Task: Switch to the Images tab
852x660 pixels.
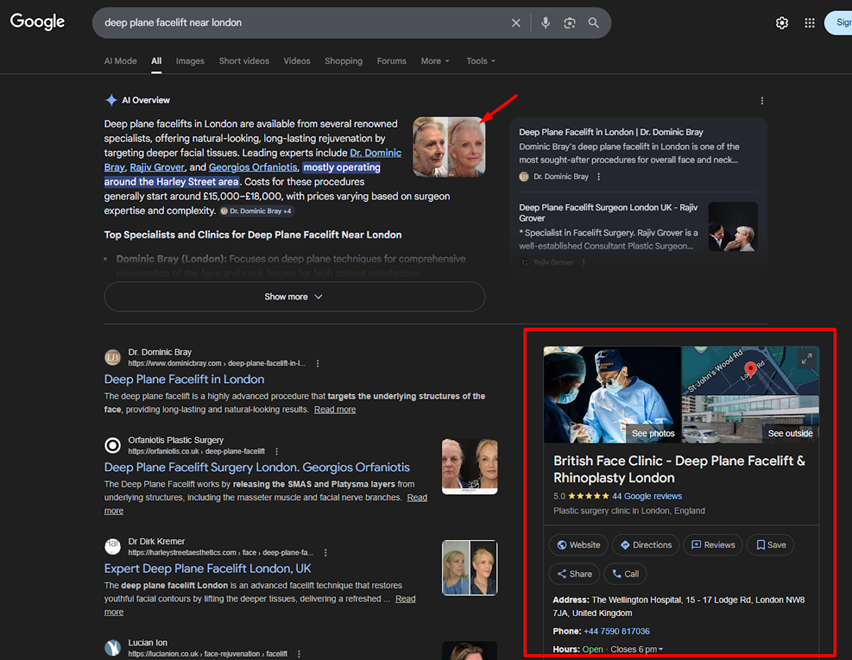Action: (190, 61)
